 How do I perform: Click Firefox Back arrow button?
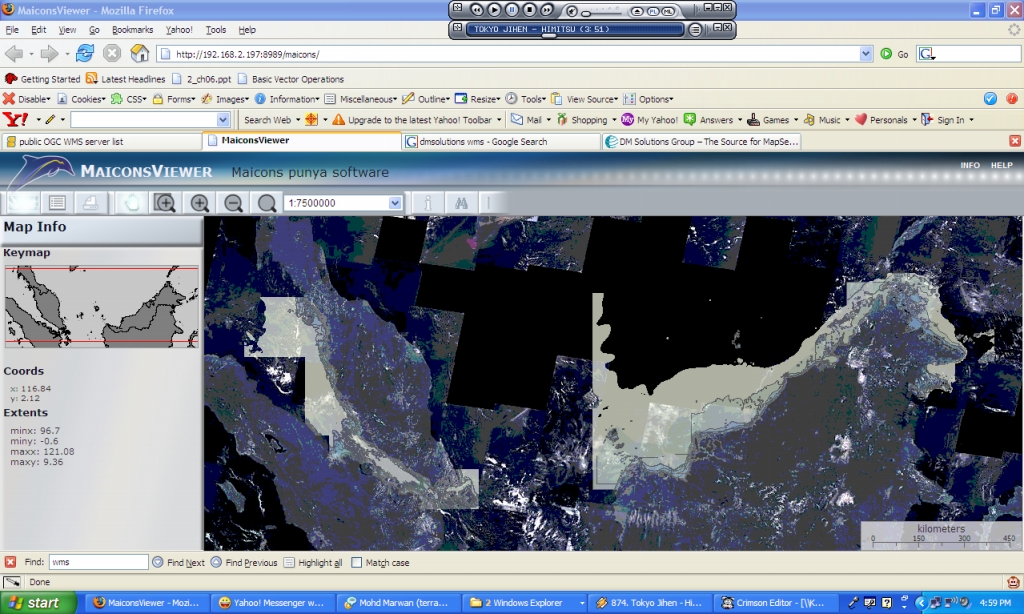(14, 54)
